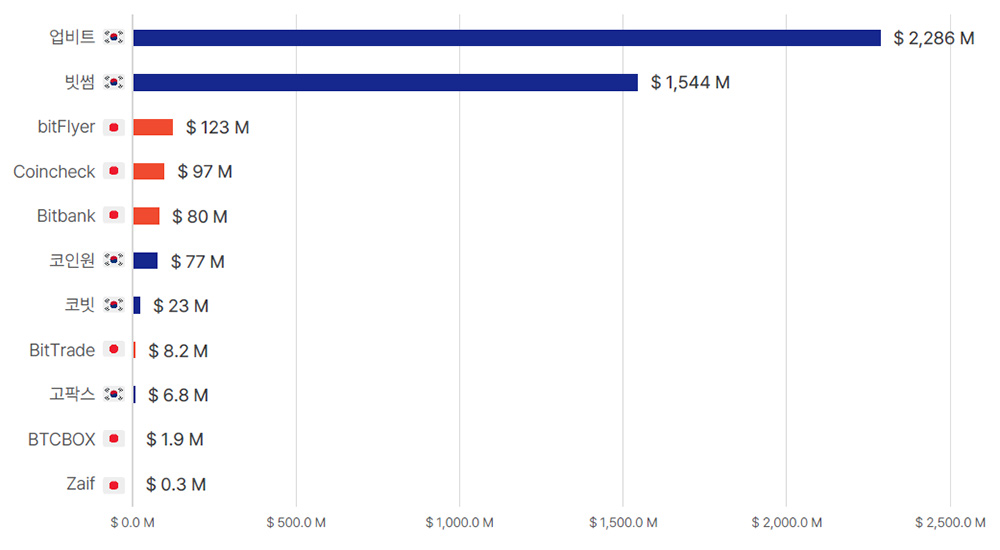Select the 빗썸 blue bar

pyautogui.click(x=385, y=82)
